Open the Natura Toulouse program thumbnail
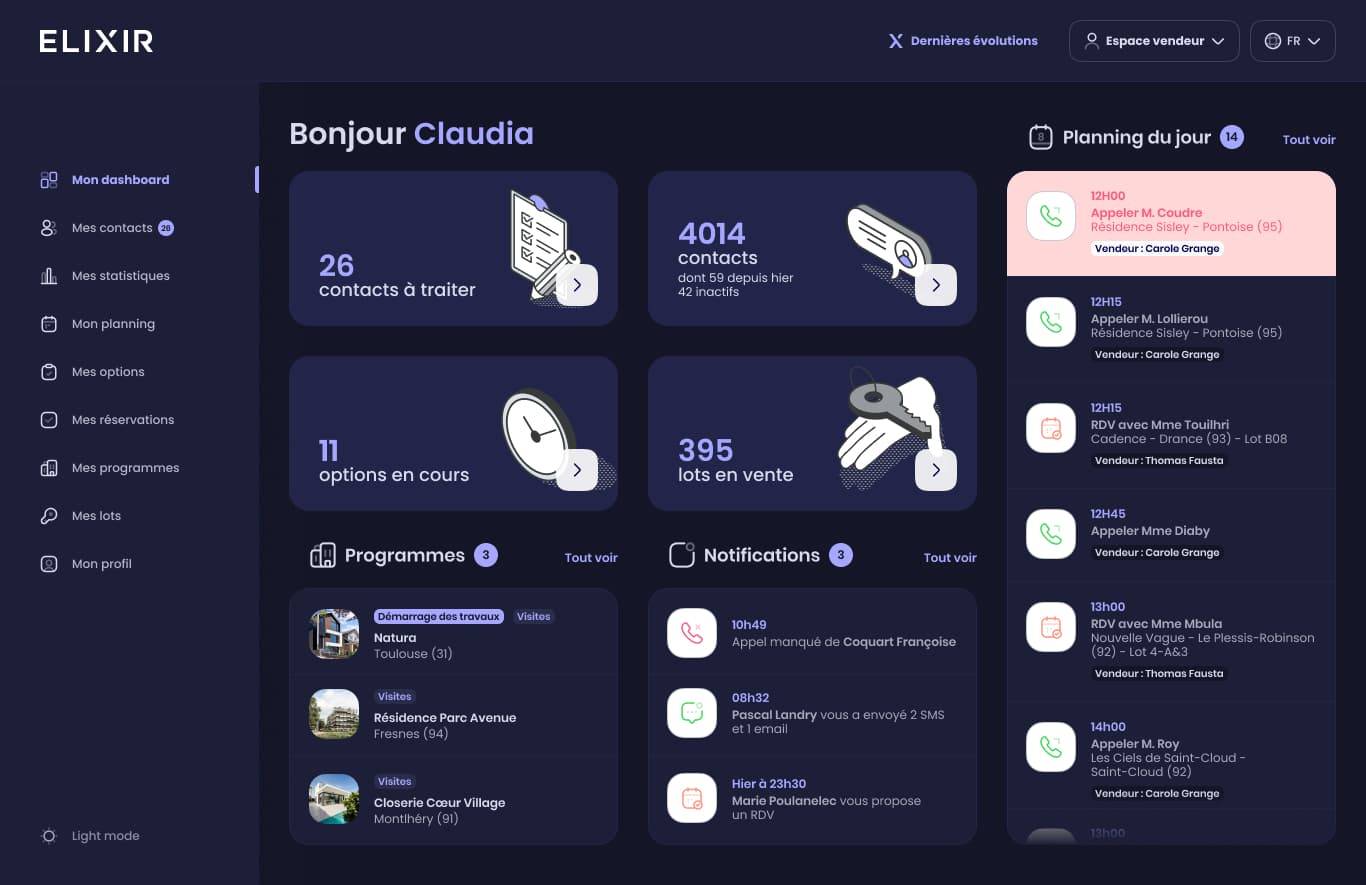1366x885 pixels. (x=333, y=633)
